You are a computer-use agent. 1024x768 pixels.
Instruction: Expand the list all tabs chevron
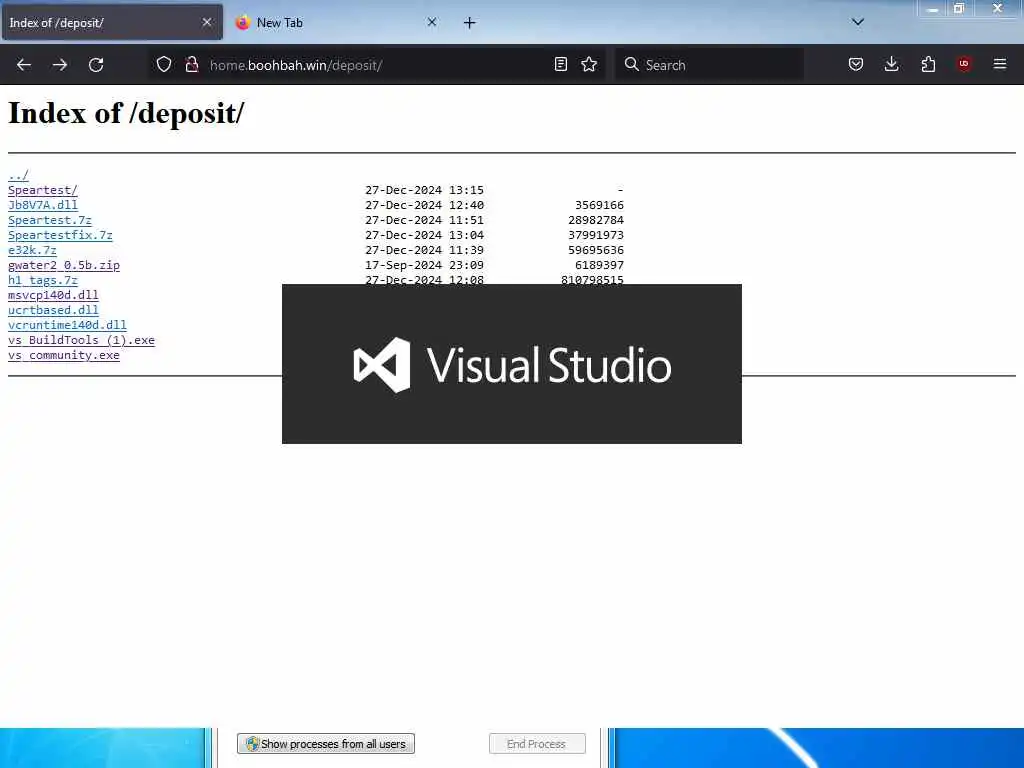(858, 22)
